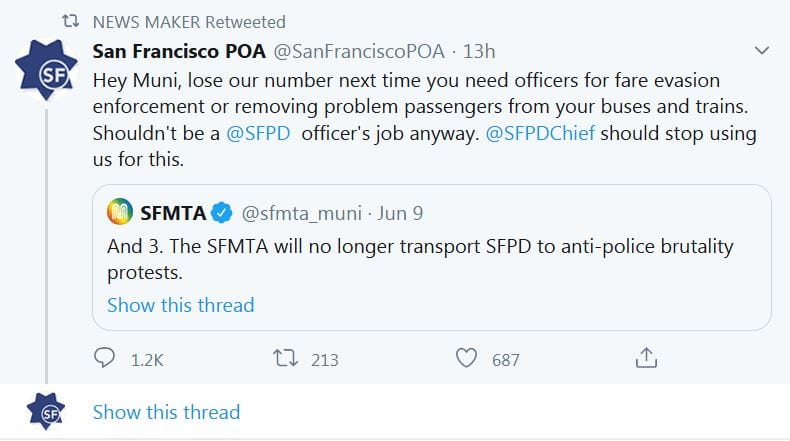Click Show this thread in quoted tweet

[x=181, y=305]
